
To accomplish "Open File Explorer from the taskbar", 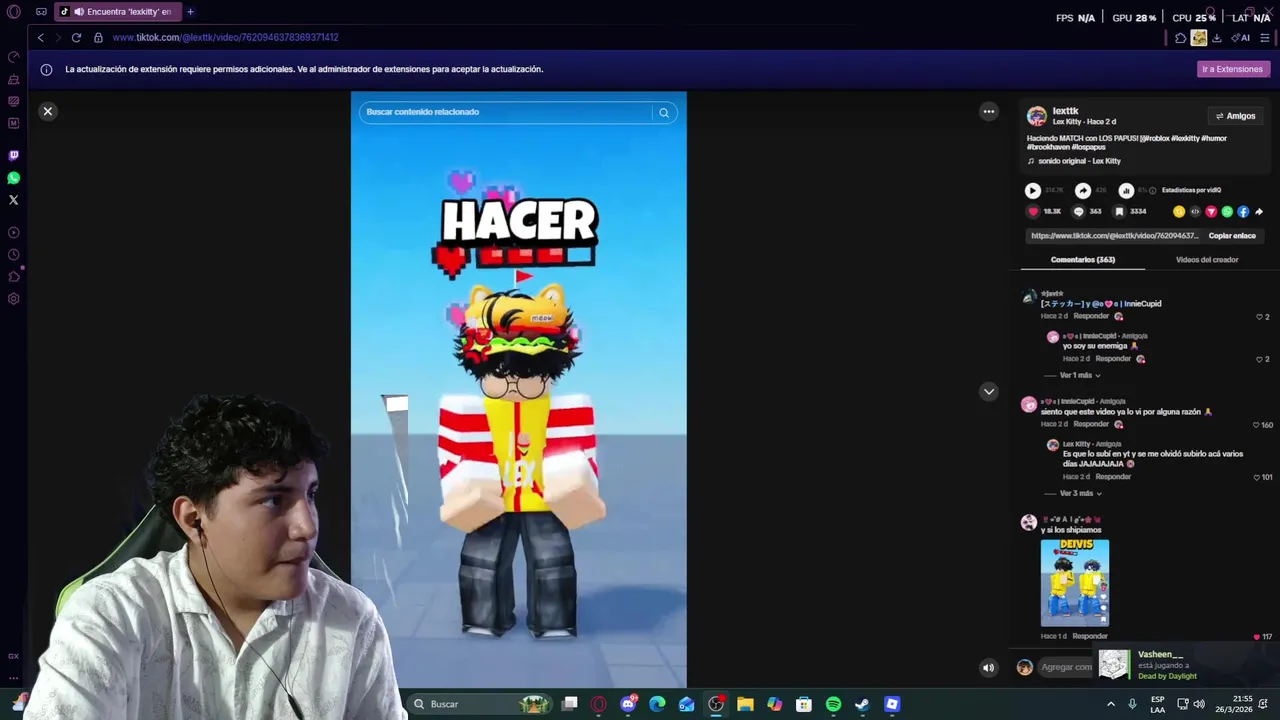I will click(745, 705).
